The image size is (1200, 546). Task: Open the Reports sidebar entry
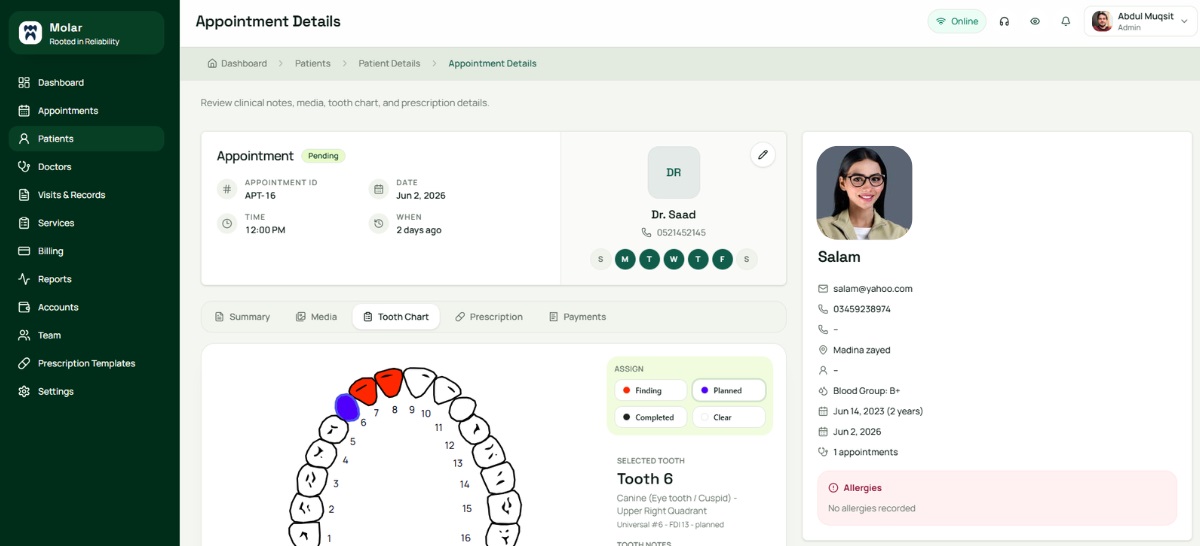click(x=86, y=278)
